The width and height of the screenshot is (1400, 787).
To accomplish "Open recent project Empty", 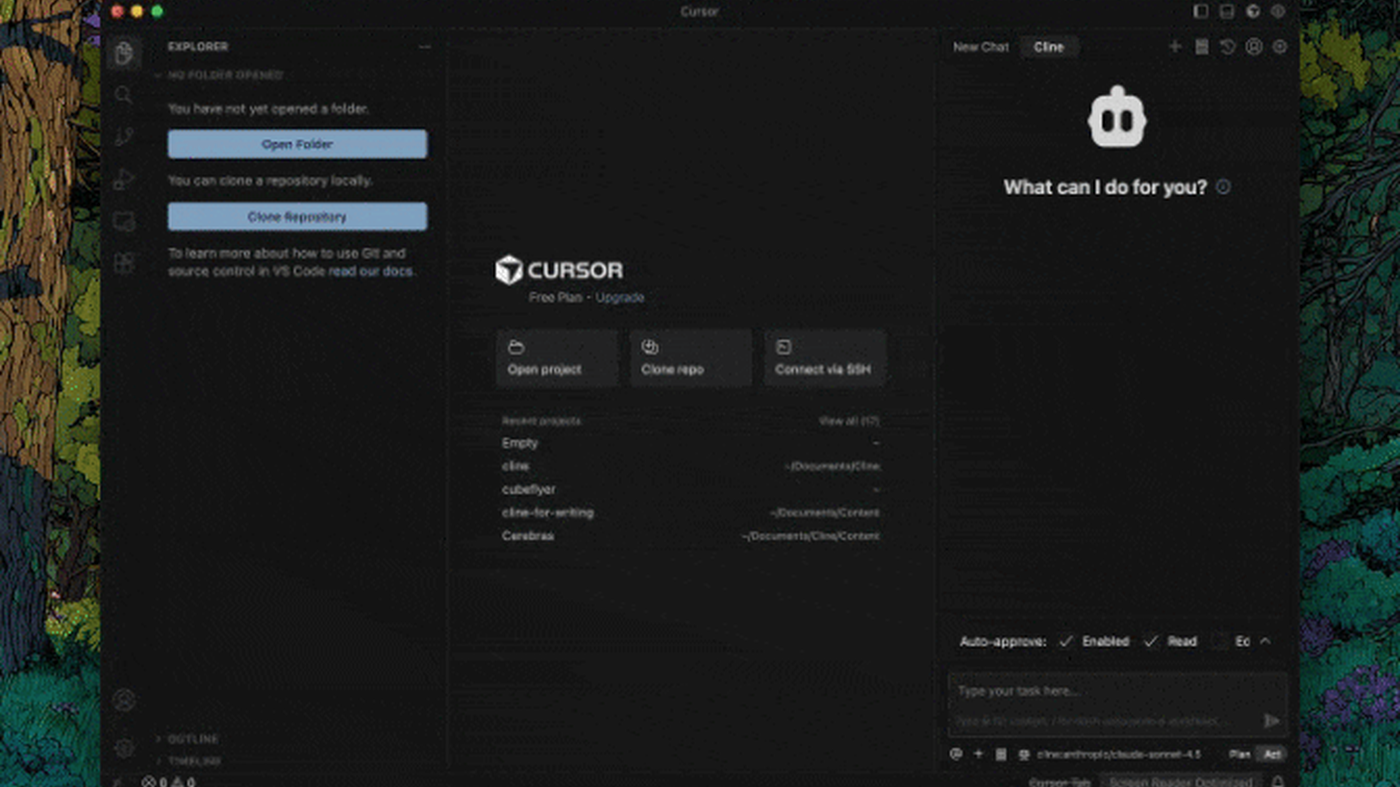I will coord(691,443).
